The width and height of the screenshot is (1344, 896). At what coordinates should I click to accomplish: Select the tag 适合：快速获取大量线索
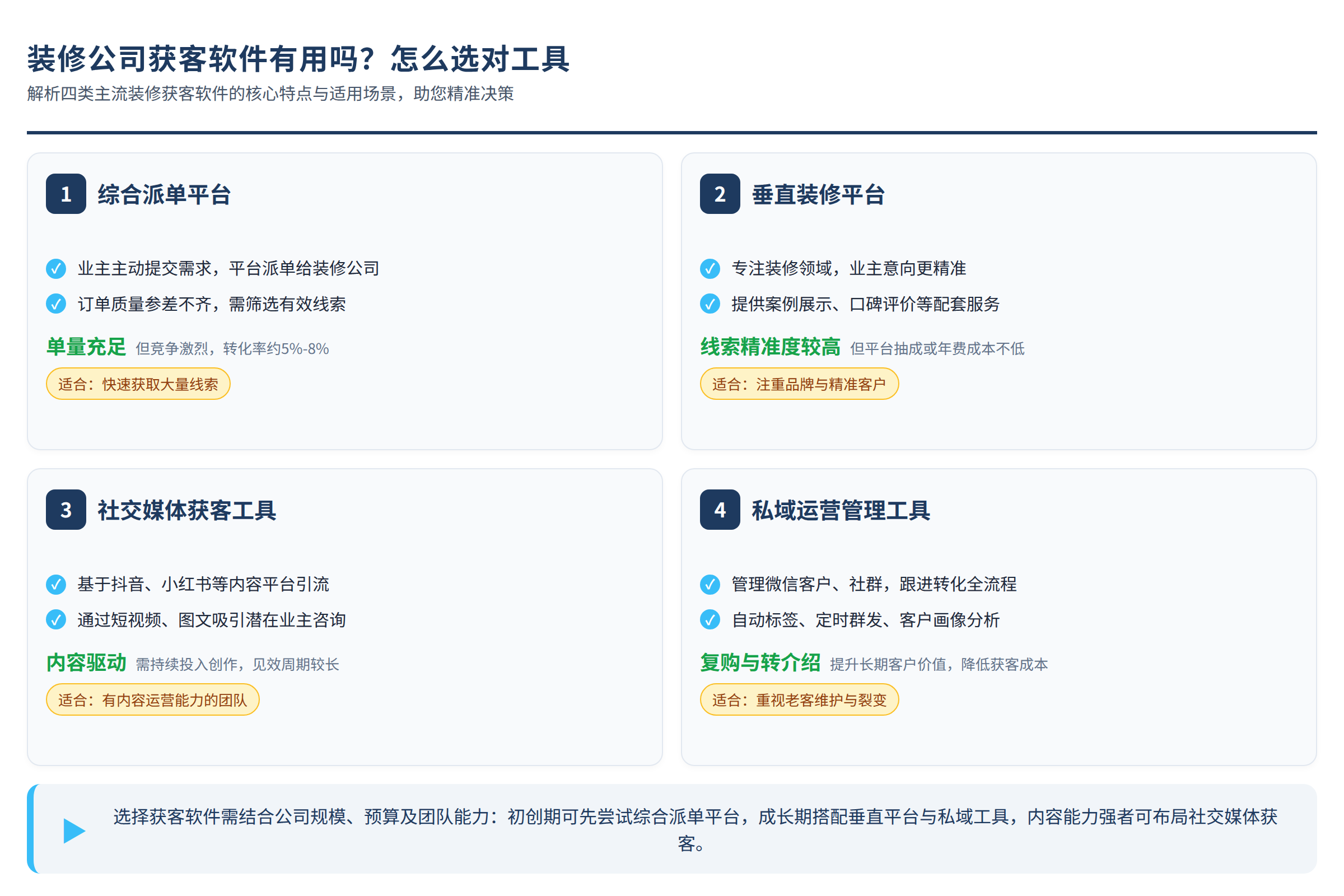pyautogui.click(x=138, y=384)
